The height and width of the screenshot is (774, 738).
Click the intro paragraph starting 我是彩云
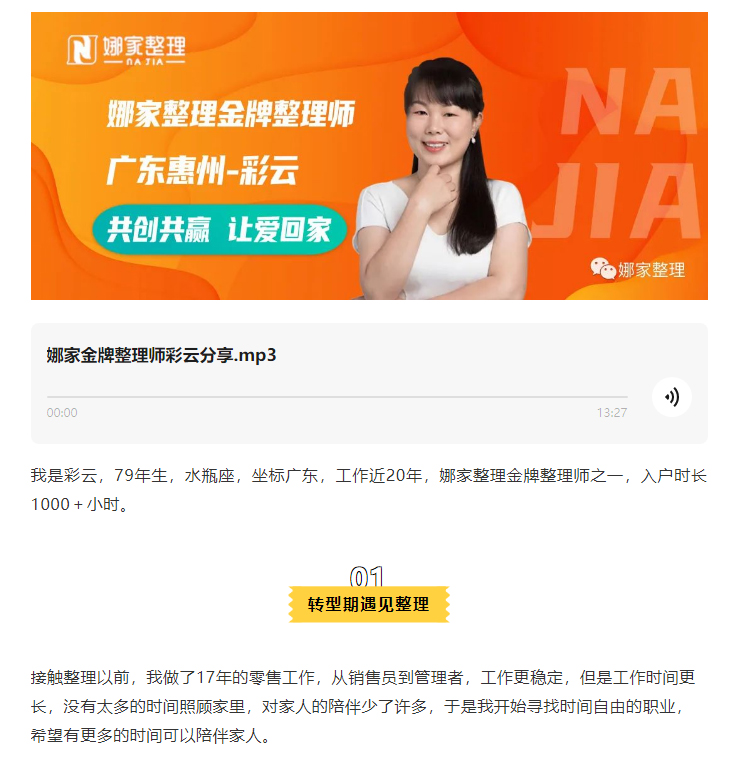click(x=369, y=490)
